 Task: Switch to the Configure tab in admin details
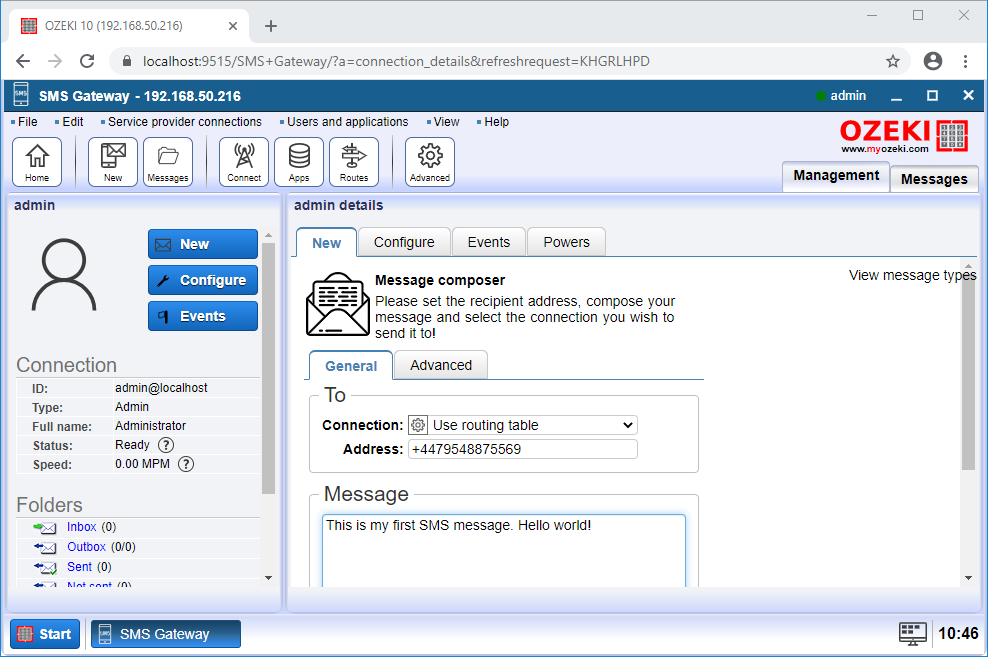404,242
